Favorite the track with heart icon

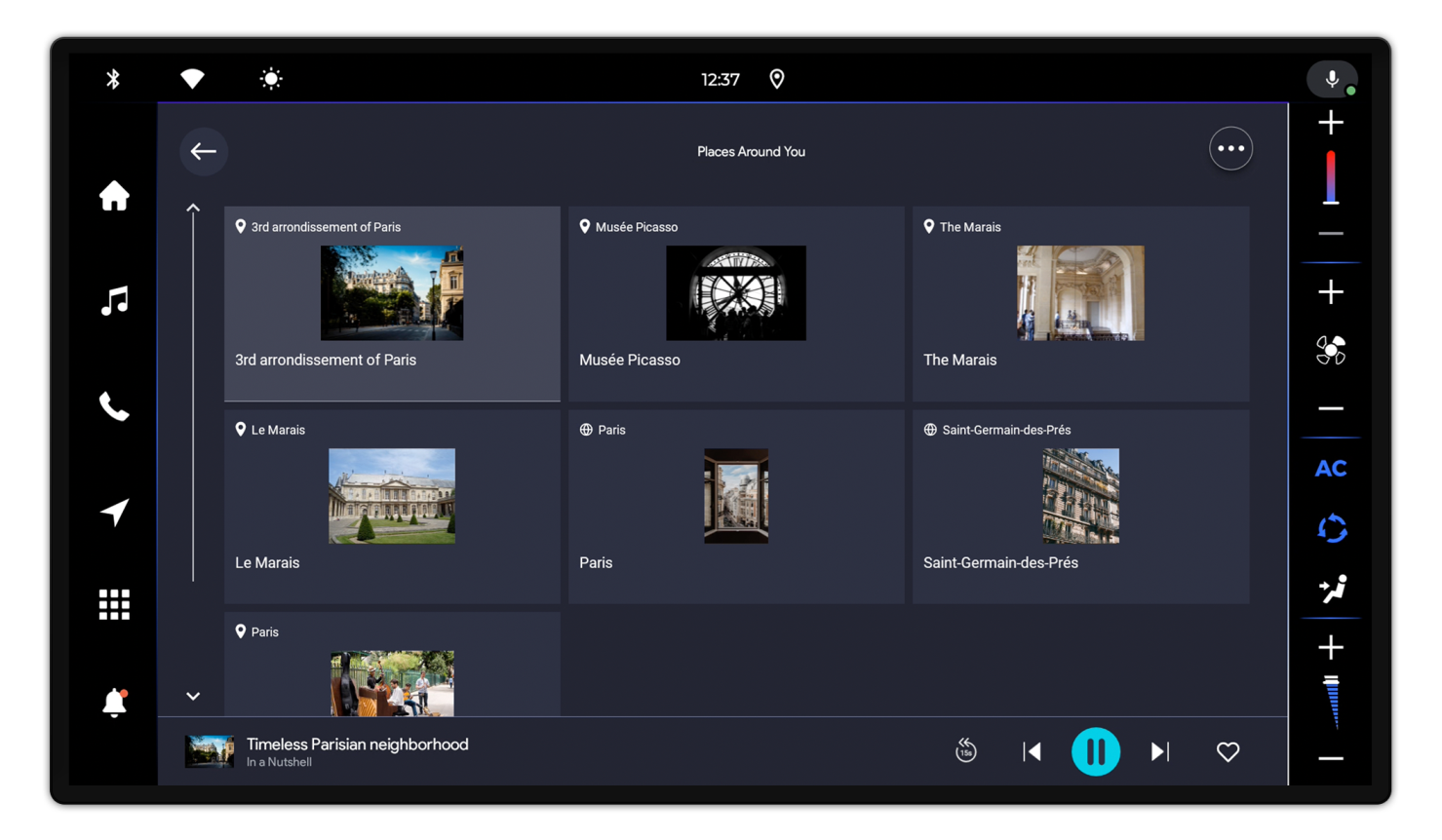click(x=1228, y=751)
